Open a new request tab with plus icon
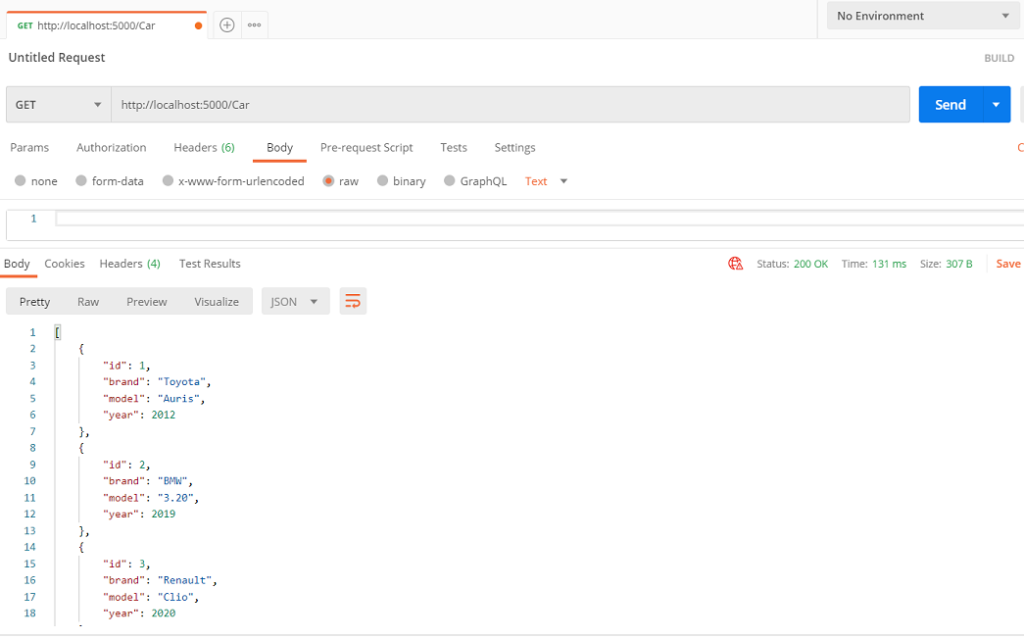 tap(227, 25)
